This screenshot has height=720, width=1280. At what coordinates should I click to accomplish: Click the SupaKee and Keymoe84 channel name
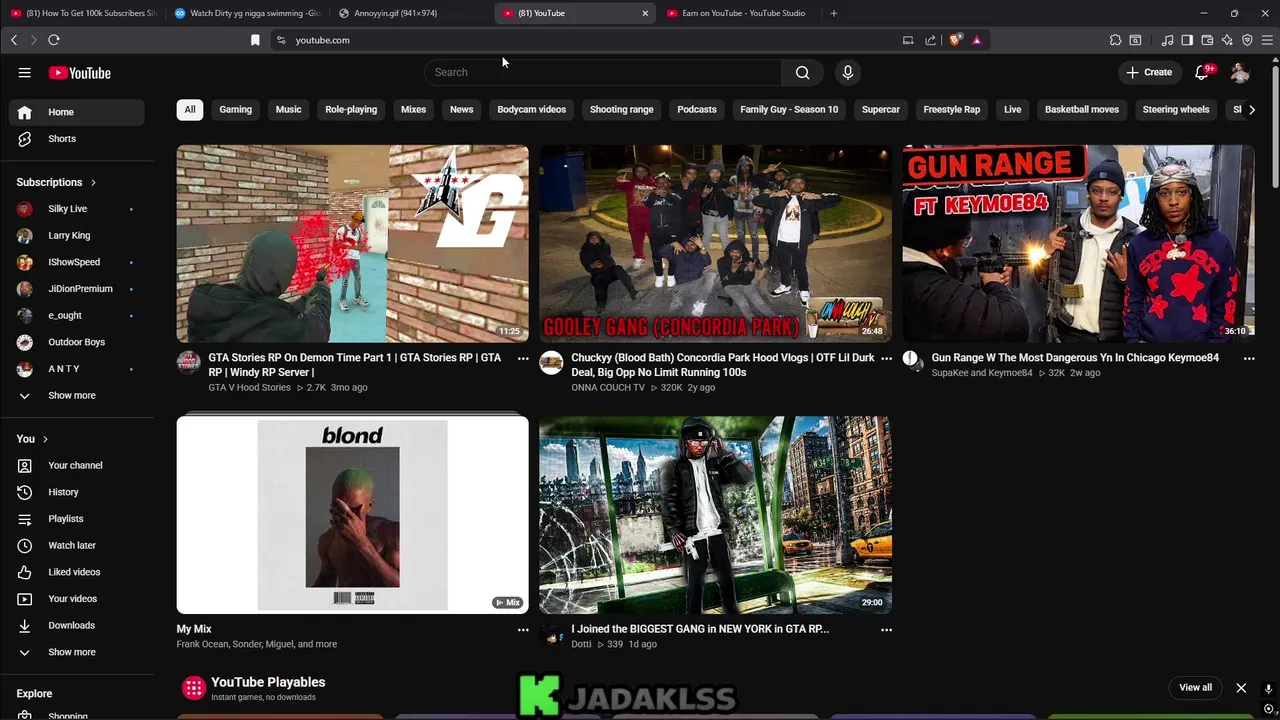(x=981, y=373)
